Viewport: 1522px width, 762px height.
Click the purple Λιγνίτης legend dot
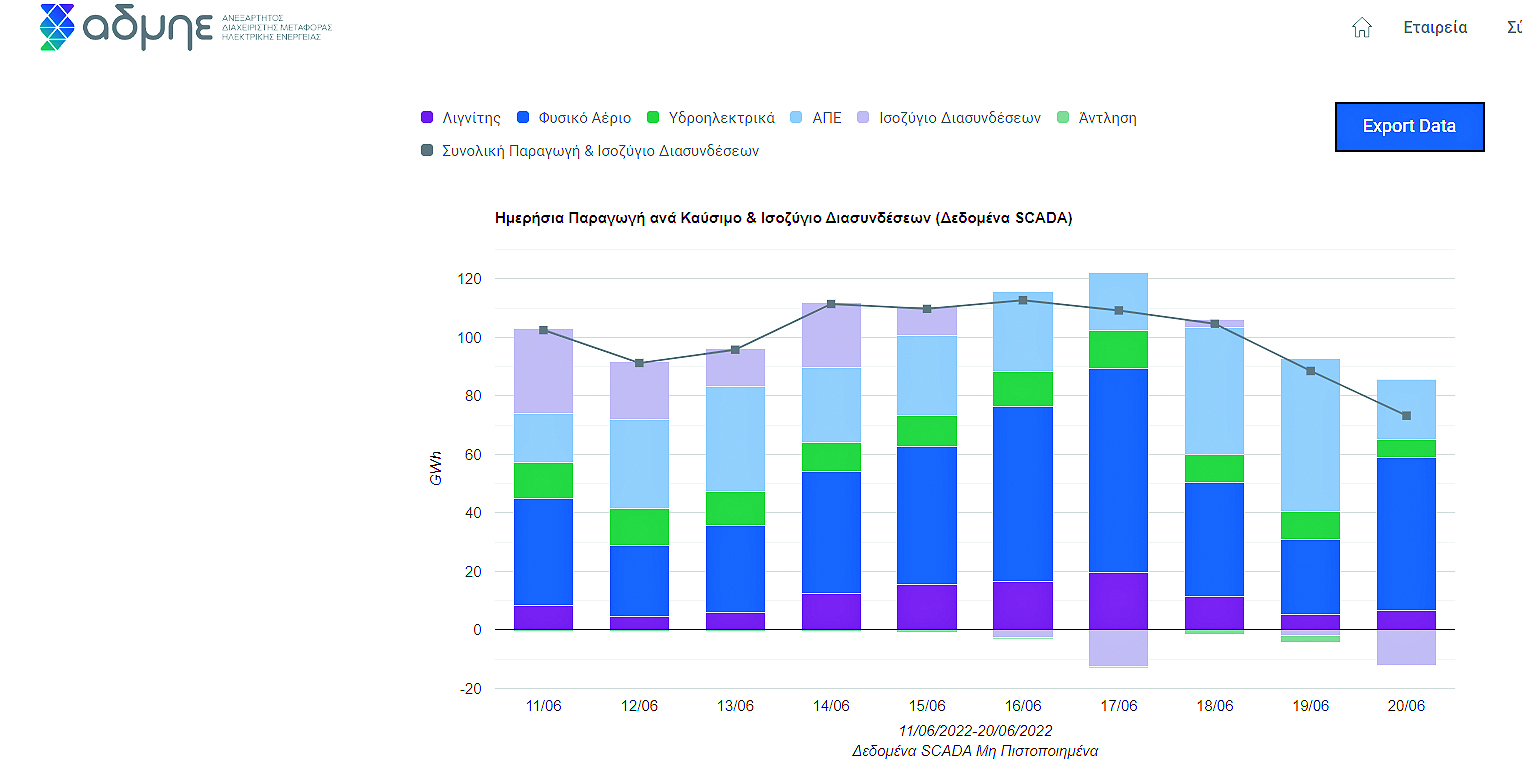[x=427, y=118]
